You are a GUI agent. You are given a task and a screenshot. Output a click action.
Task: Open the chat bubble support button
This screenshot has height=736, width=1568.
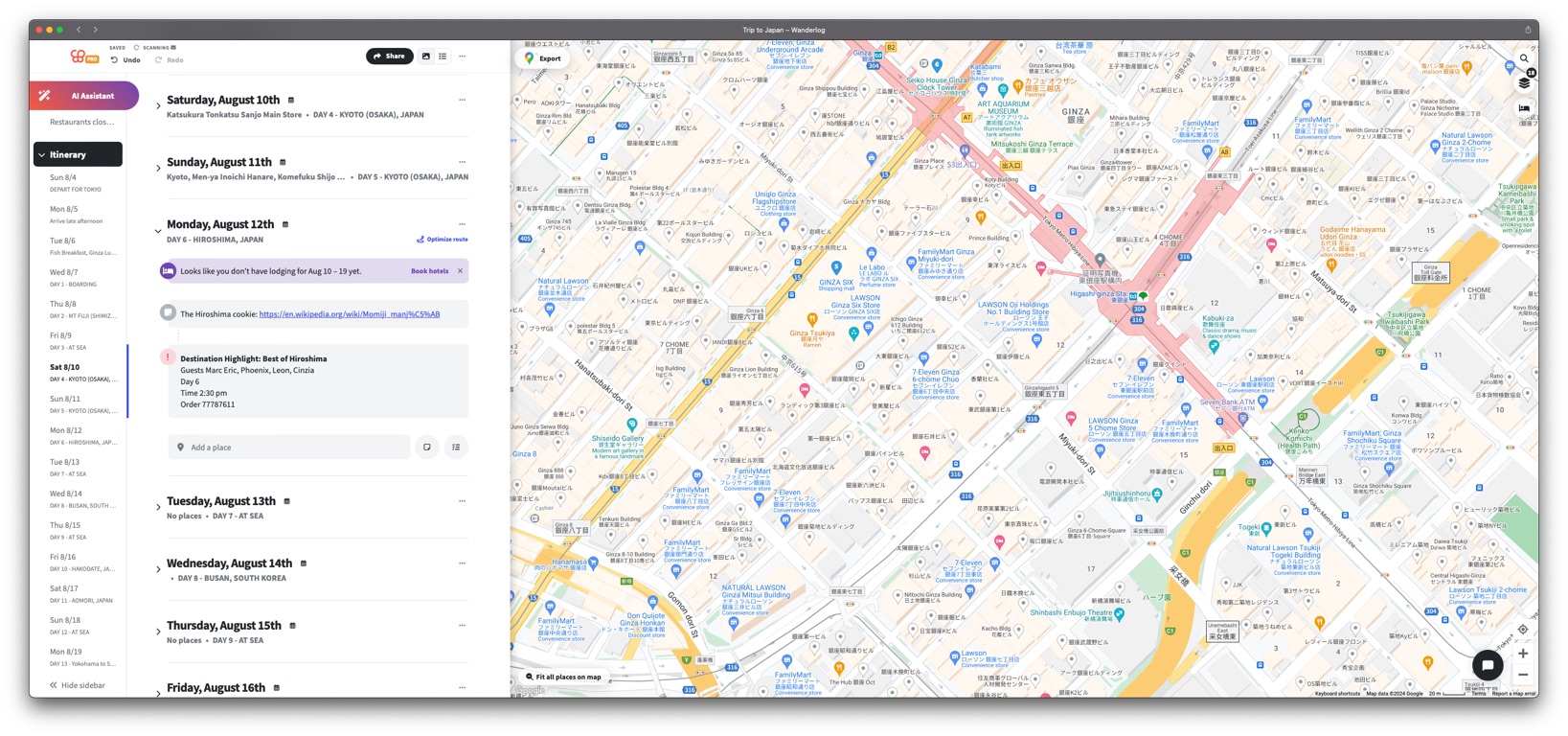pyautogui.click(x=1487, y=664)
